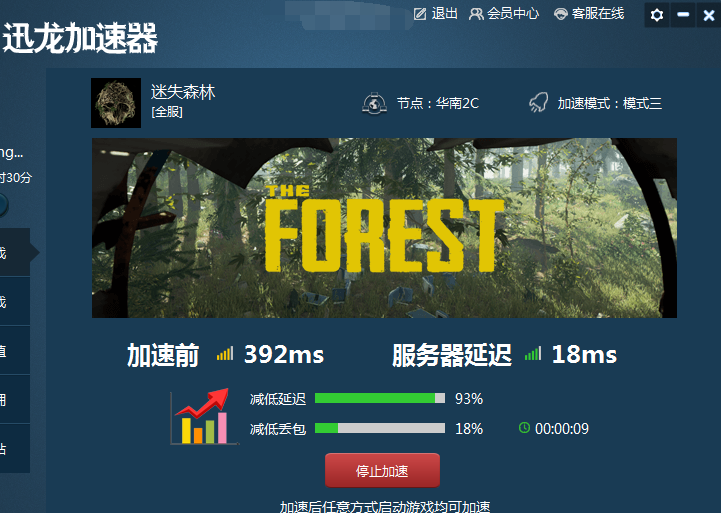Click the chart with red arrow icon
This screenshot has width=721, height=513.
pyautogui.click(x=204, y=416)
